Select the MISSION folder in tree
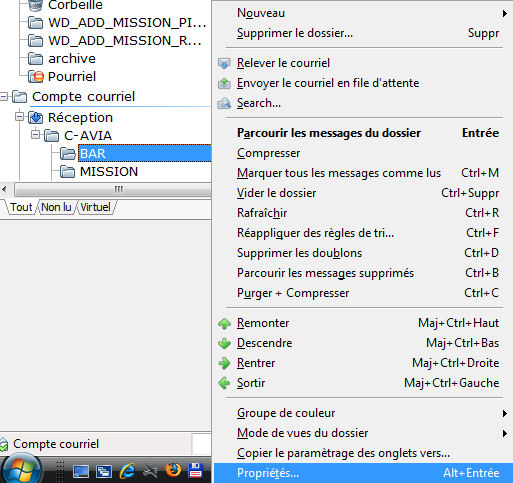Screen dimensions: 513x483 tap(109, 172)
